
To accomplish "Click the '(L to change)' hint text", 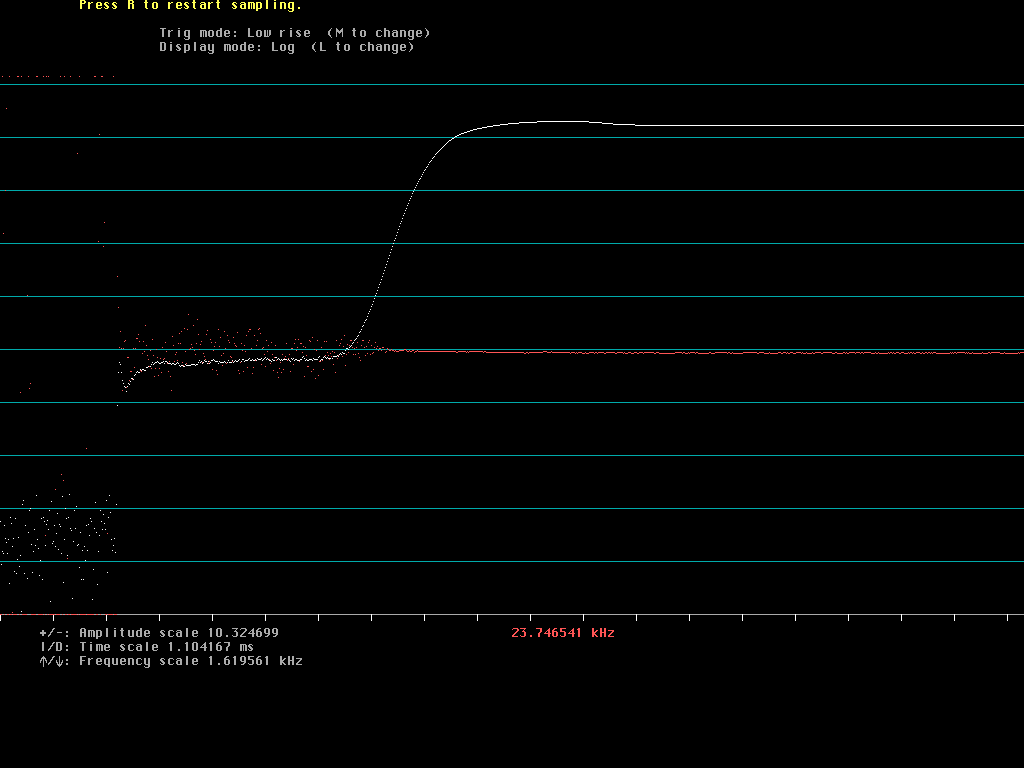I will [363, 47].
